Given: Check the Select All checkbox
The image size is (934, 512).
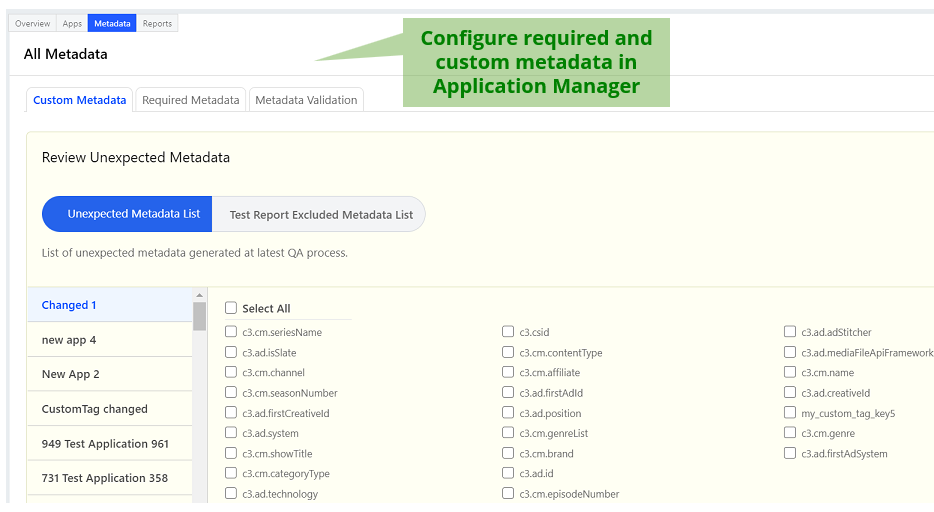Looking at the screenshot, I should click(x=232, y=309).
